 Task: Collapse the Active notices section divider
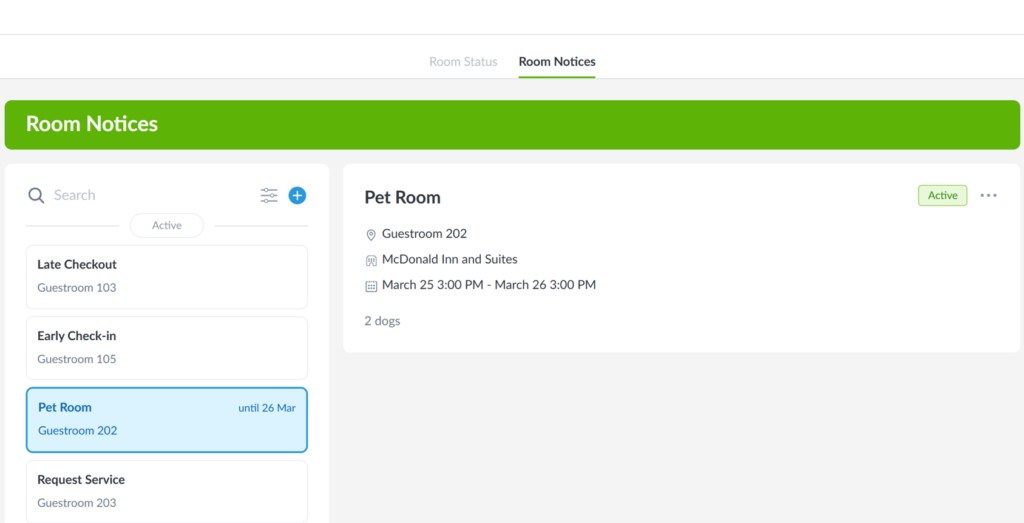tap(167, 226)
